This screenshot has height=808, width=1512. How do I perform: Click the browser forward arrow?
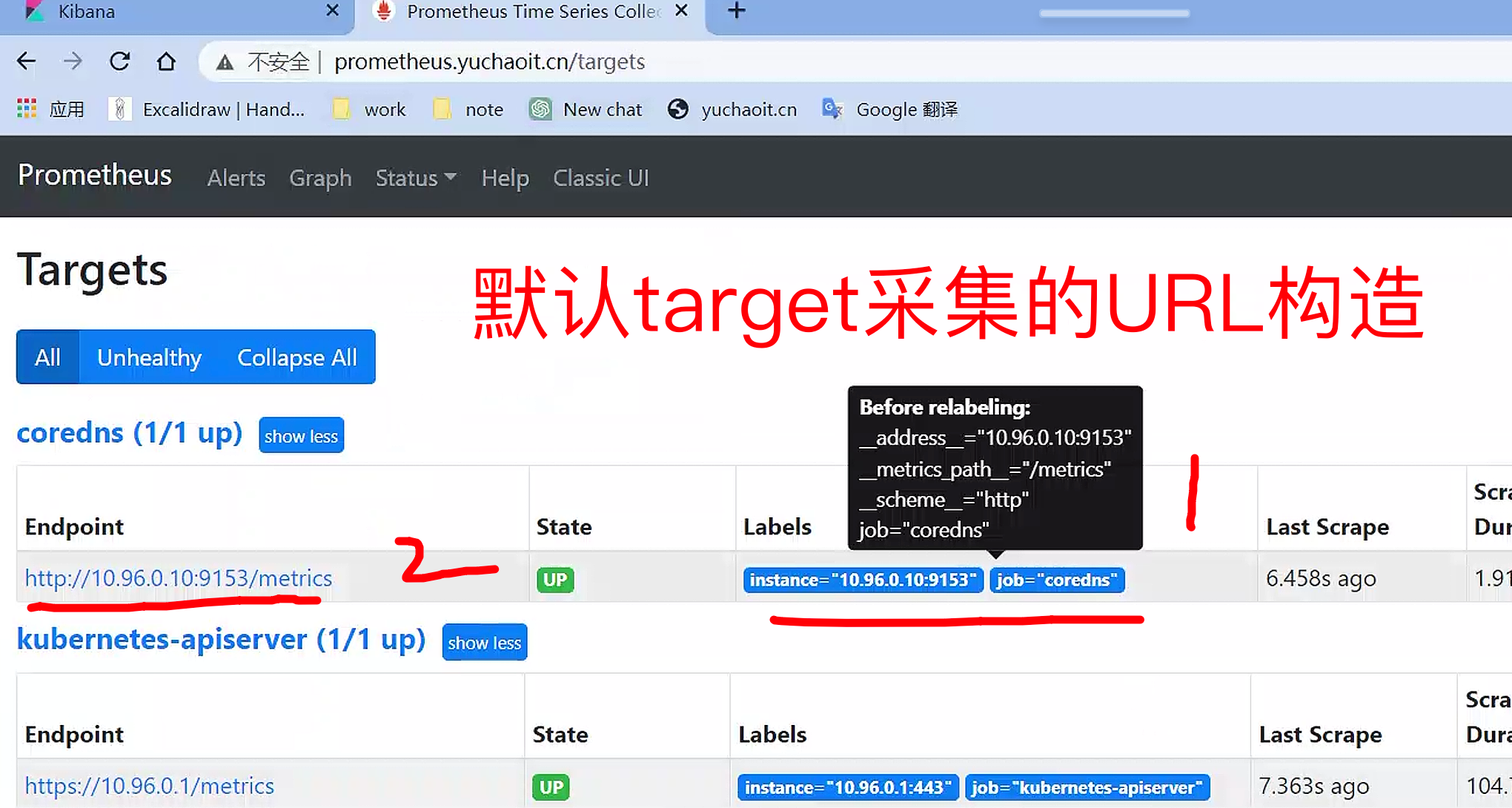tap(73, 62)
